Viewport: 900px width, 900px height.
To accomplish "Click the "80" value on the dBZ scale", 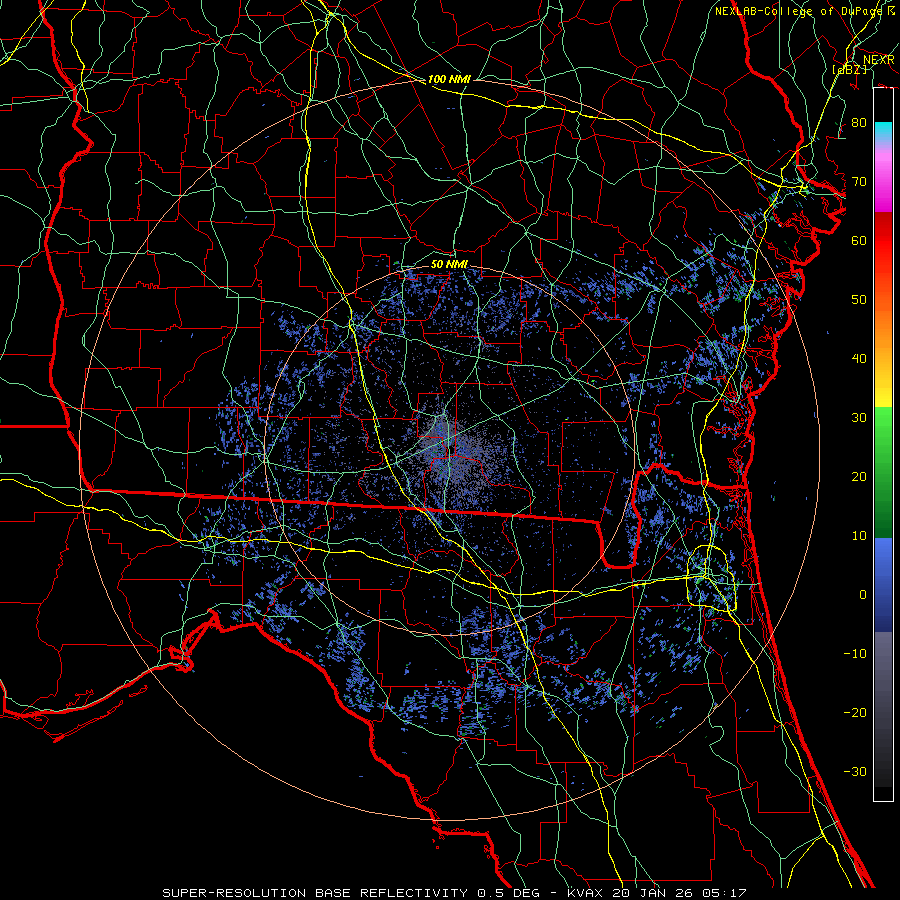I will click(859, 122).
